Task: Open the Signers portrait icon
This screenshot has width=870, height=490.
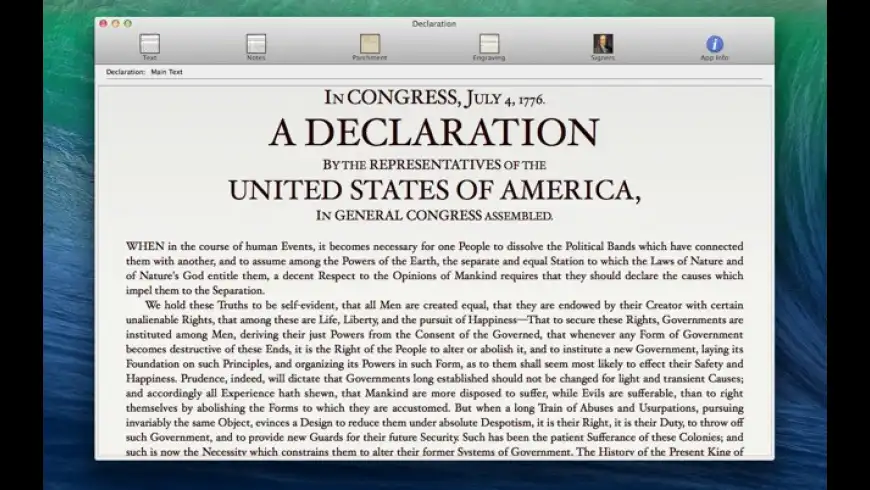Action: point(603,44)
